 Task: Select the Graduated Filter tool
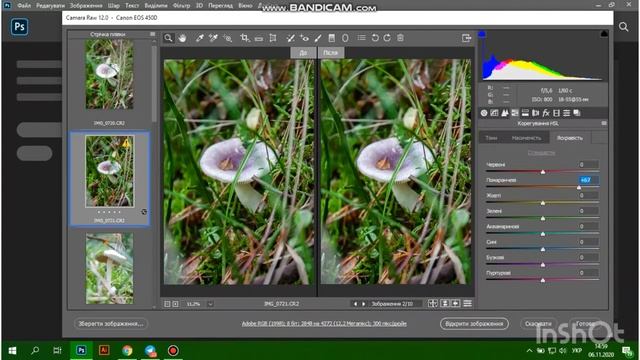331,38
